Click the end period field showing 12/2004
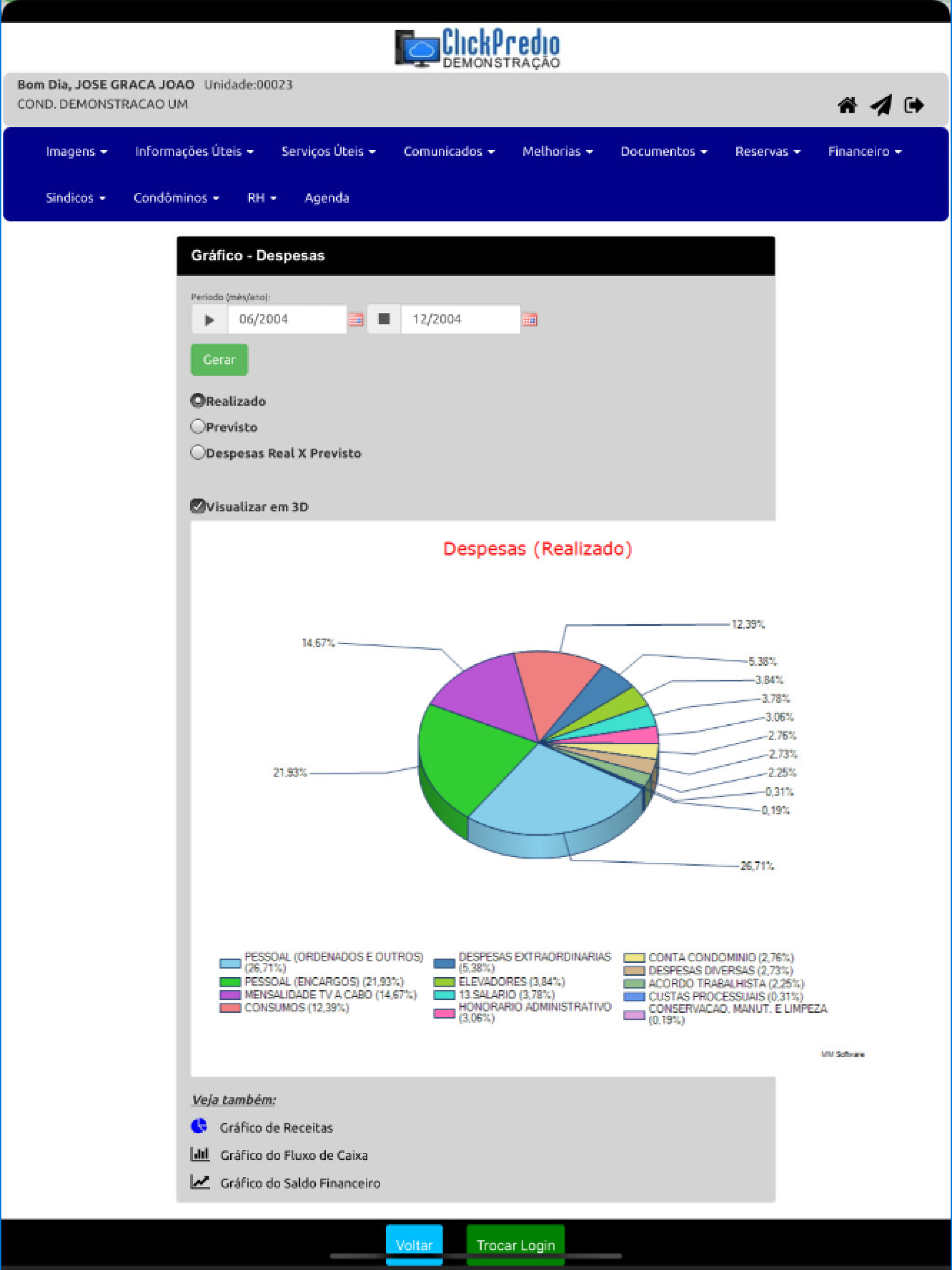The width and height of the screenshot is (952, 1270). [x=461, y=319]
